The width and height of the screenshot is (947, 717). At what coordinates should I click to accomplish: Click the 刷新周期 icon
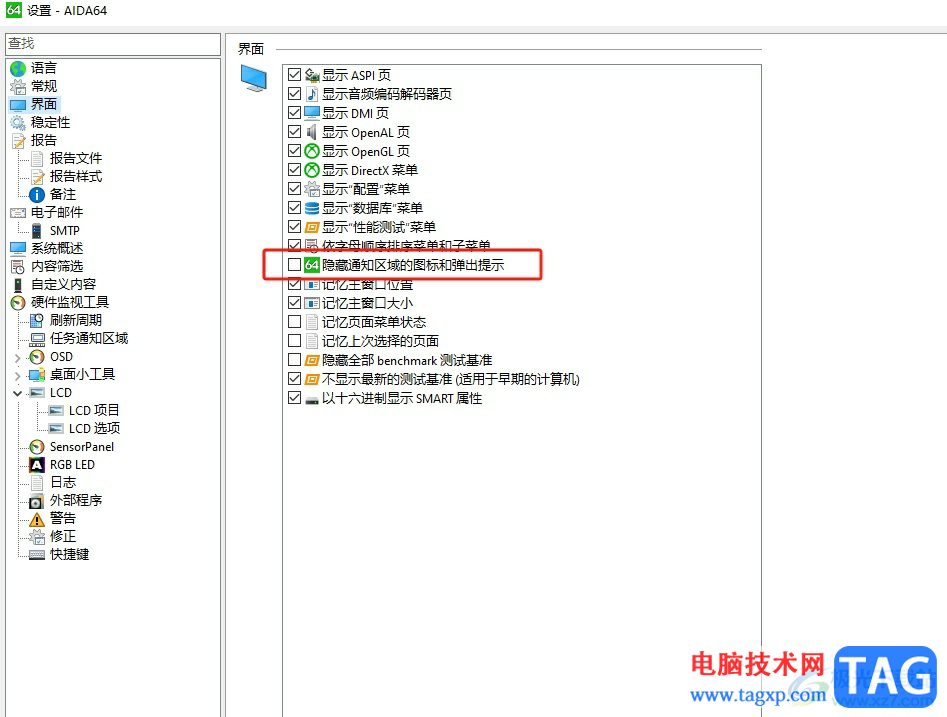click(37, 320)
